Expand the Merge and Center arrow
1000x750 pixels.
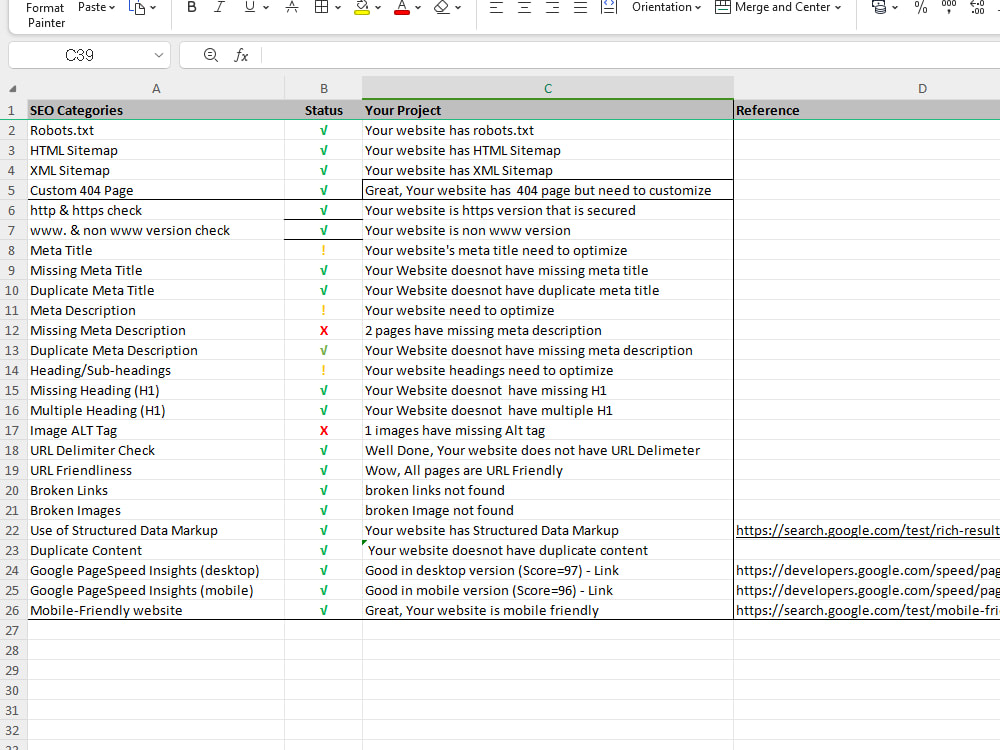click(838, 8)
